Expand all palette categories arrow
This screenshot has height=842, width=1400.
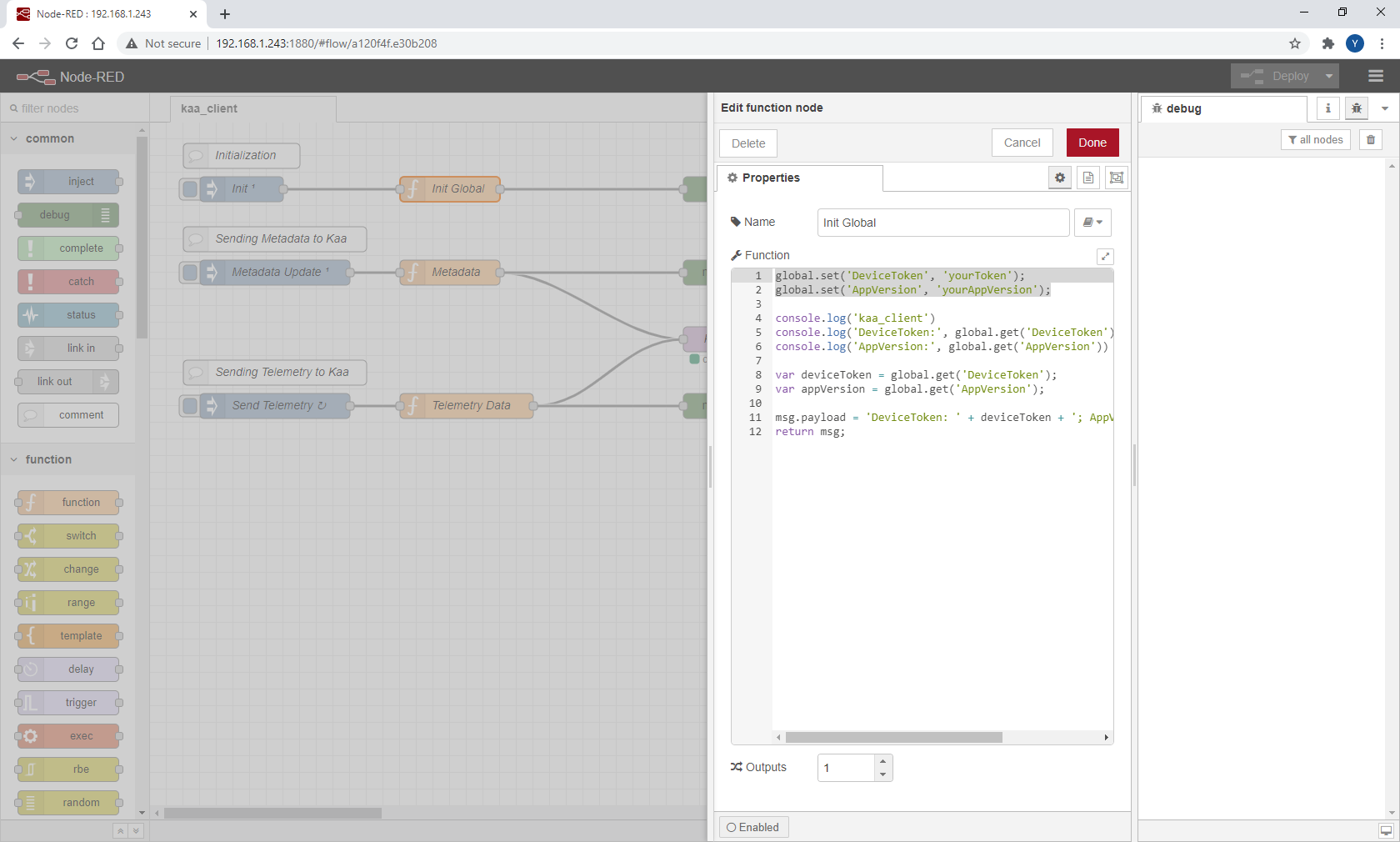point(136,831)
